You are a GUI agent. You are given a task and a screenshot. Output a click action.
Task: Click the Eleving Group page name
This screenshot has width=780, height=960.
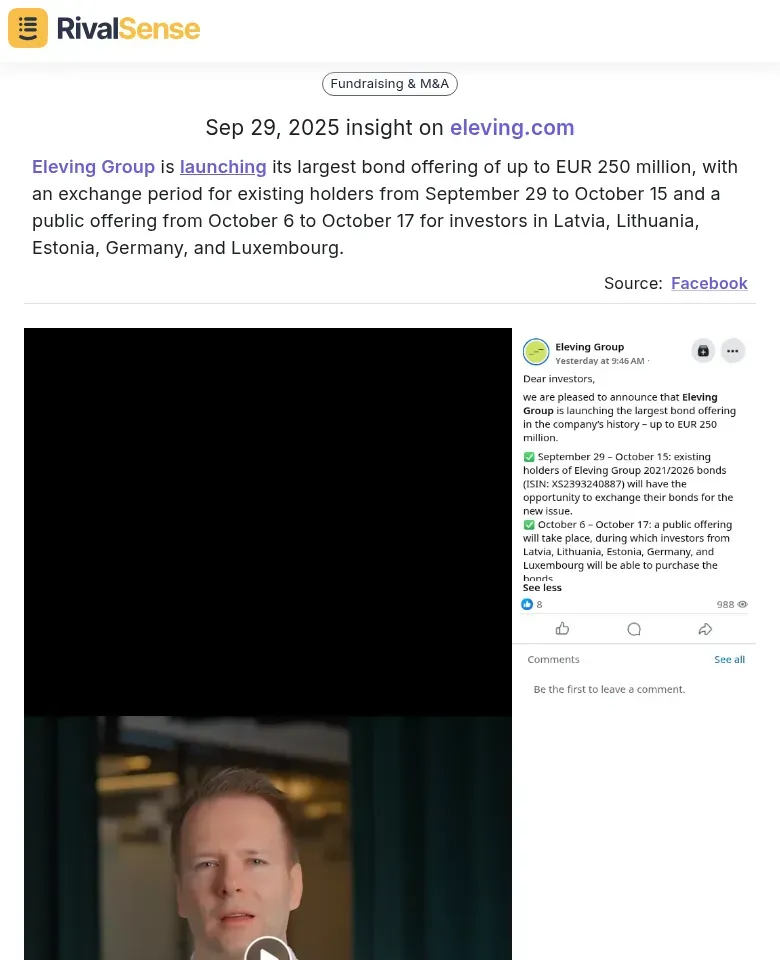coord(589,347)
